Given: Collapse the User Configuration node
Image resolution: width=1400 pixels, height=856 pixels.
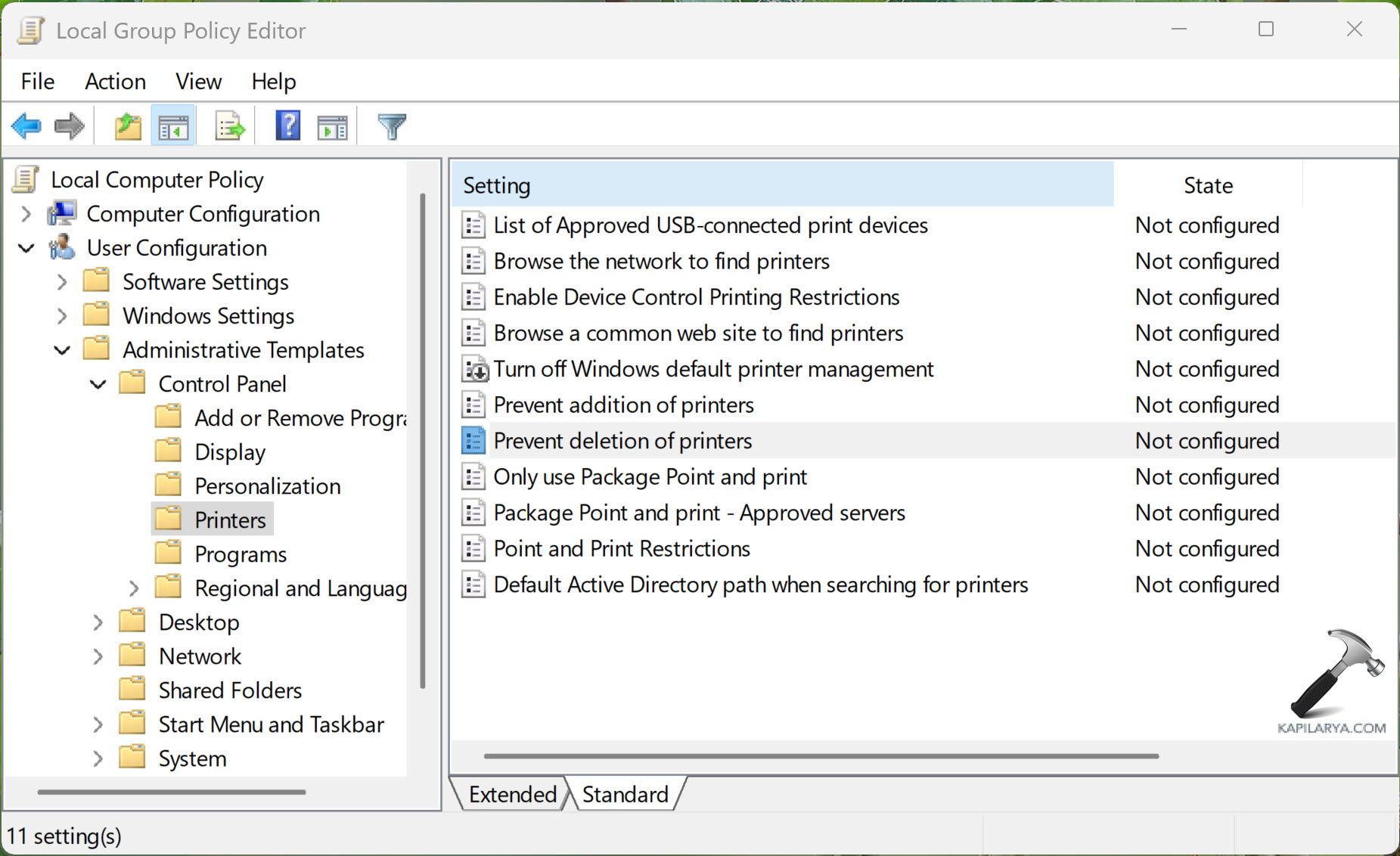Looking at the screenshot, I should click(x=25, y=248).
